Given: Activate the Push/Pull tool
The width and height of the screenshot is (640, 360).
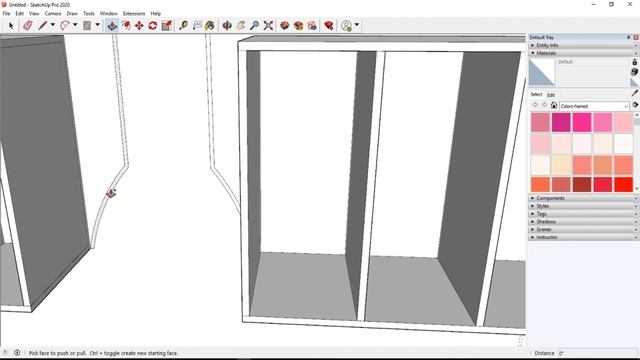Looking at the screenshot, I should (x=112, y=26).
